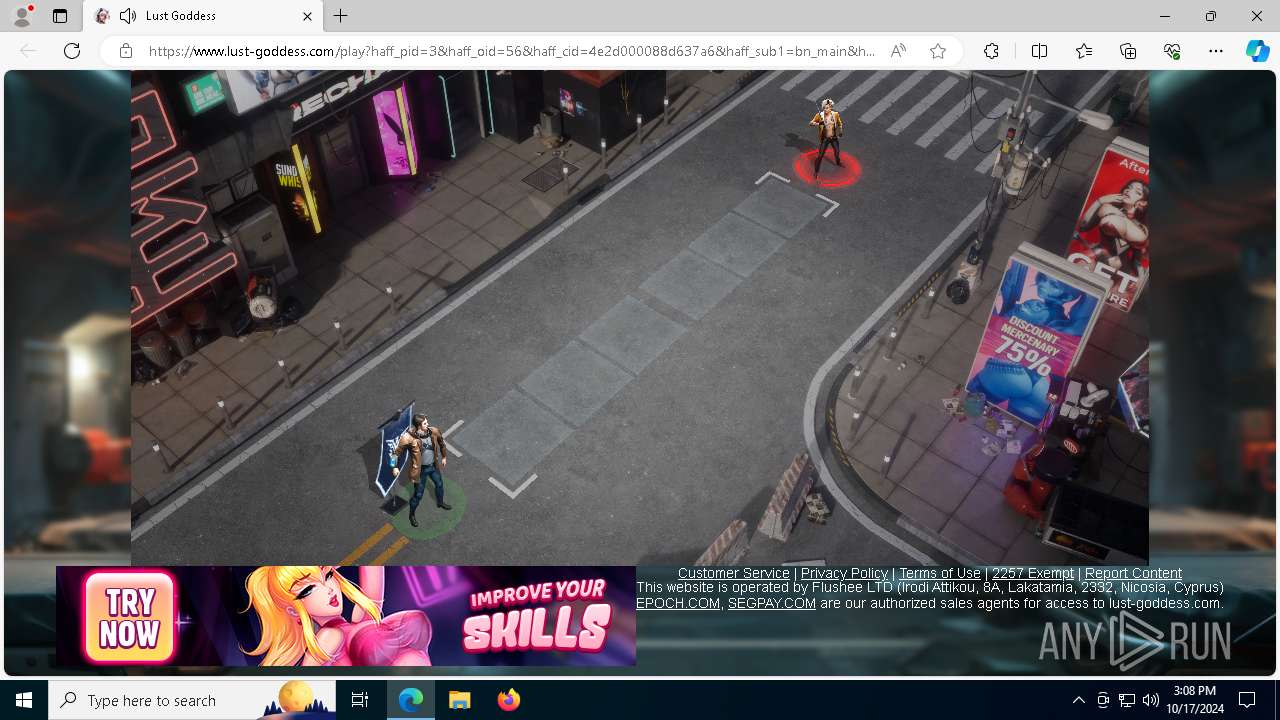Image resolution: width=1280 pixels, height=720 pixels.
Task: Switch to Microsoft Edge in taskbar
Action: pos(411,700)
